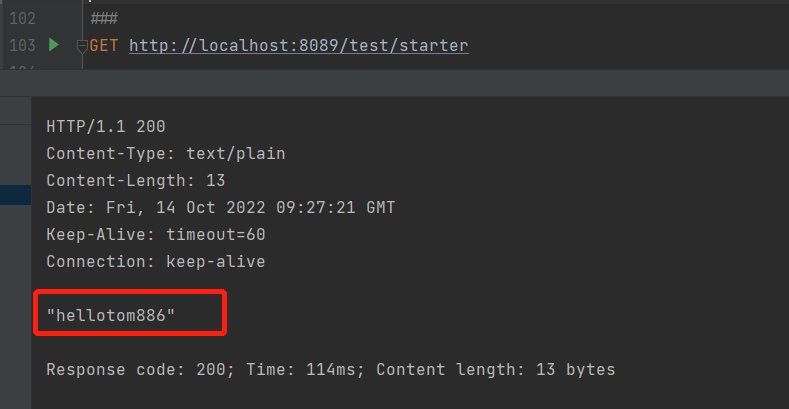Click the Date header line
Viewport: 789px width, 409px height.
pyautogui.click(x=220, y=207)
